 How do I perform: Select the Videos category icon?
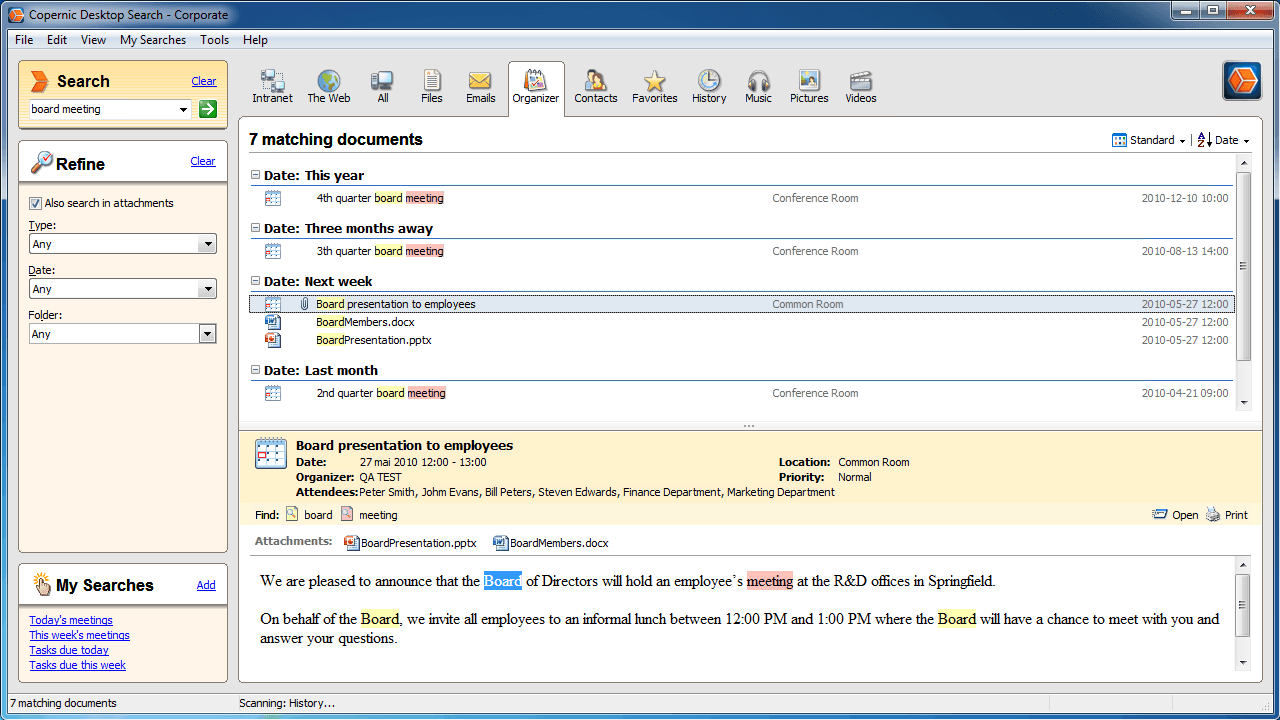coord(860,87)
